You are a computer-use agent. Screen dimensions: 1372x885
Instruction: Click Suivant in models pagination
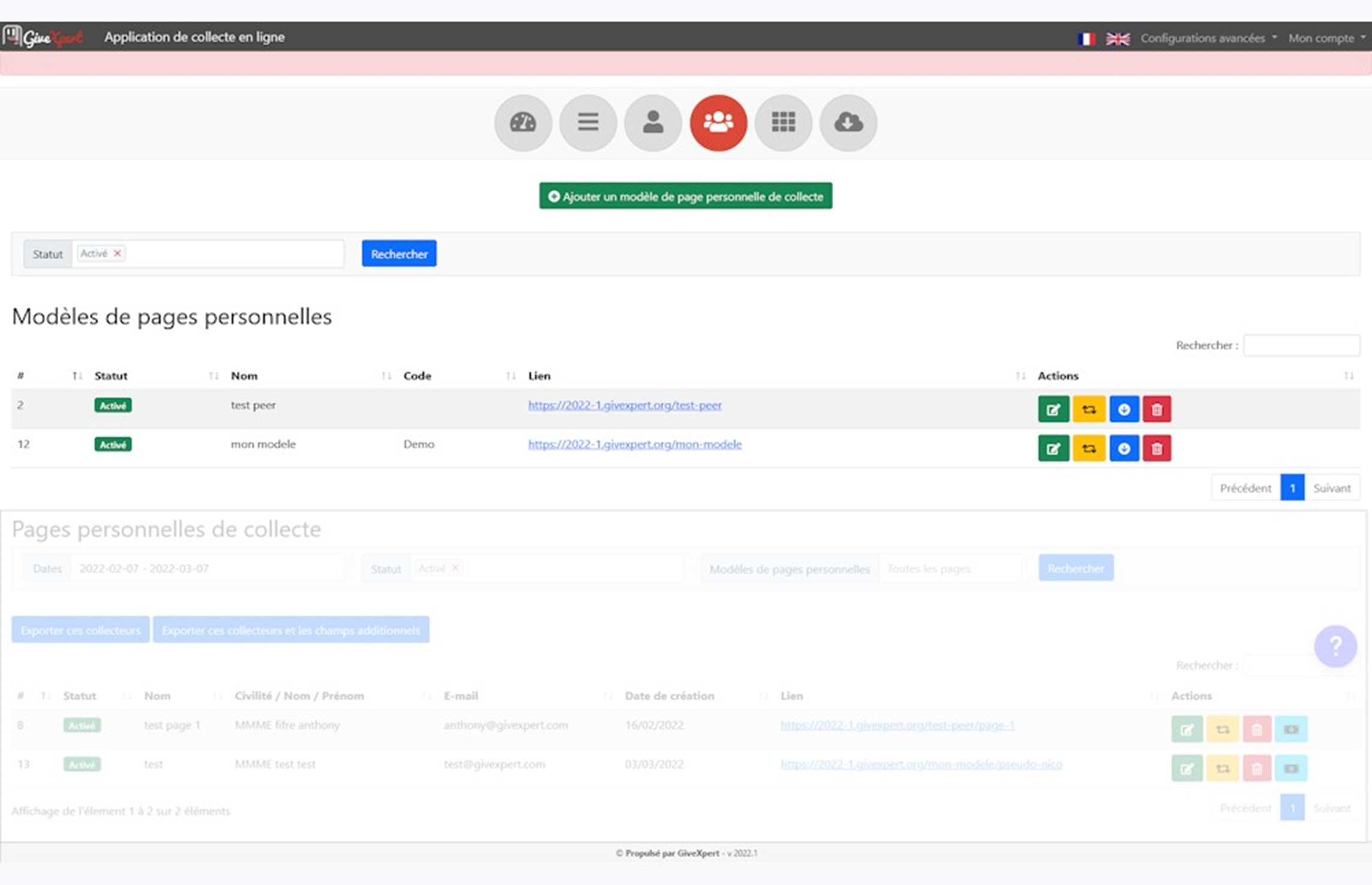pyautogui.click(x=1332, y=488)
